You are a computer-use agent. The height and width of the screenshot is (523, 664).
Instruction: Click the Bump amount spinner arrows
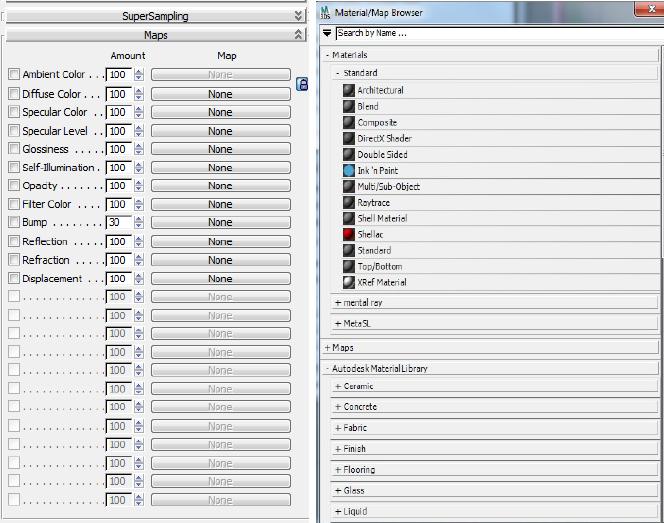139,222
